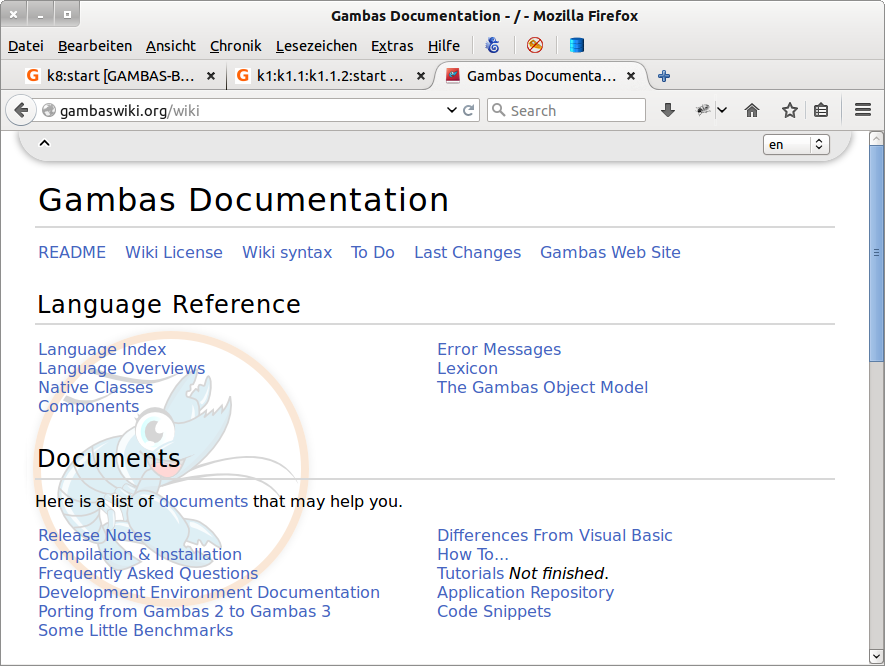Open a new tab with plus icon
The image size is (885, 666).
[664, 76]
